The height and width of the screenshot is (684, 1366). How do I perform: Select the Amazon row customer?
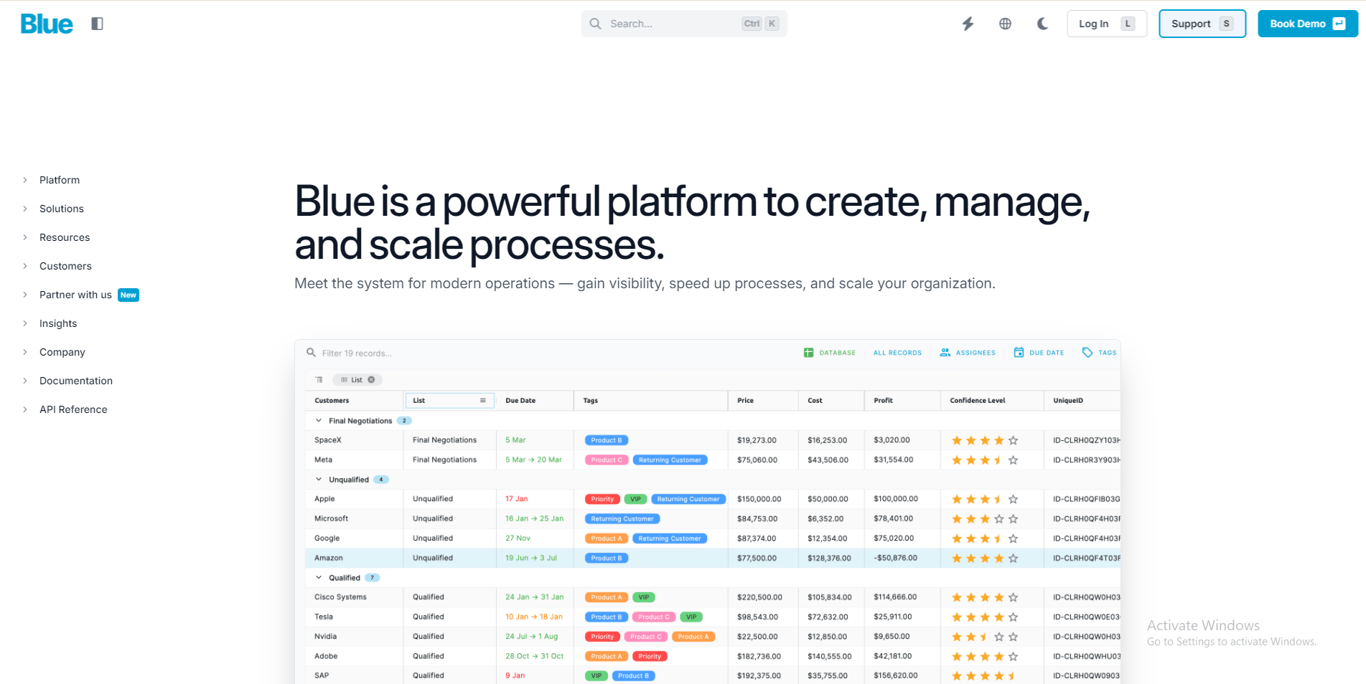(328, 558)
